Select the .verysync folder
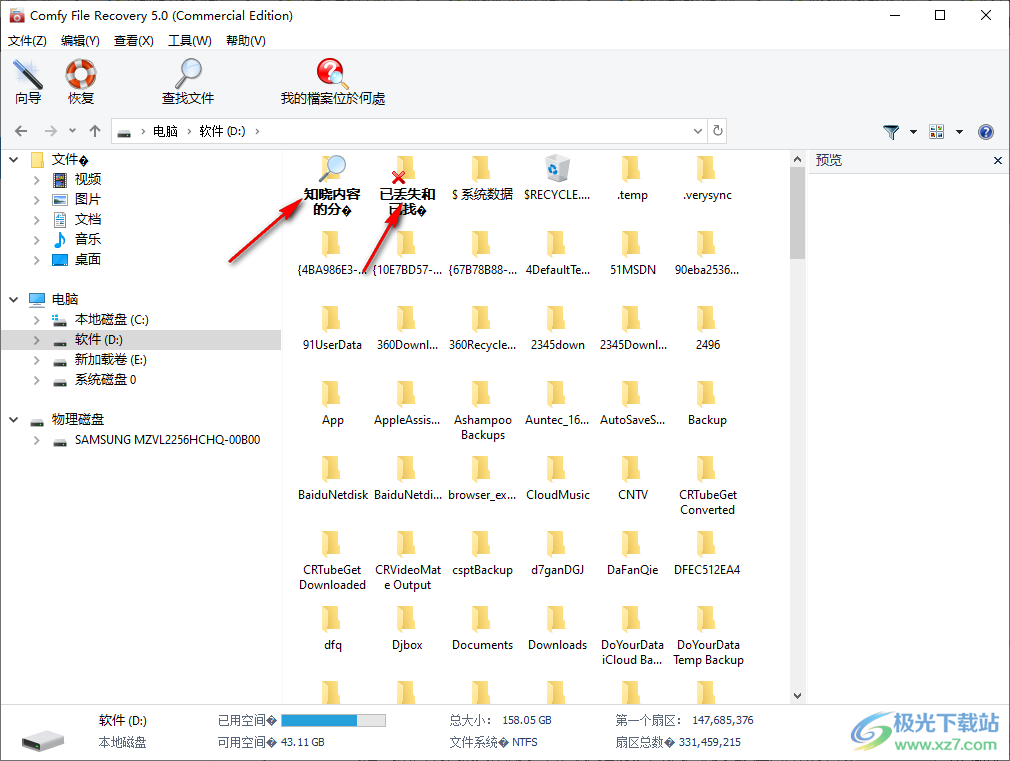This screenshot has width=1010, height=761. click(x=707, y=178)
